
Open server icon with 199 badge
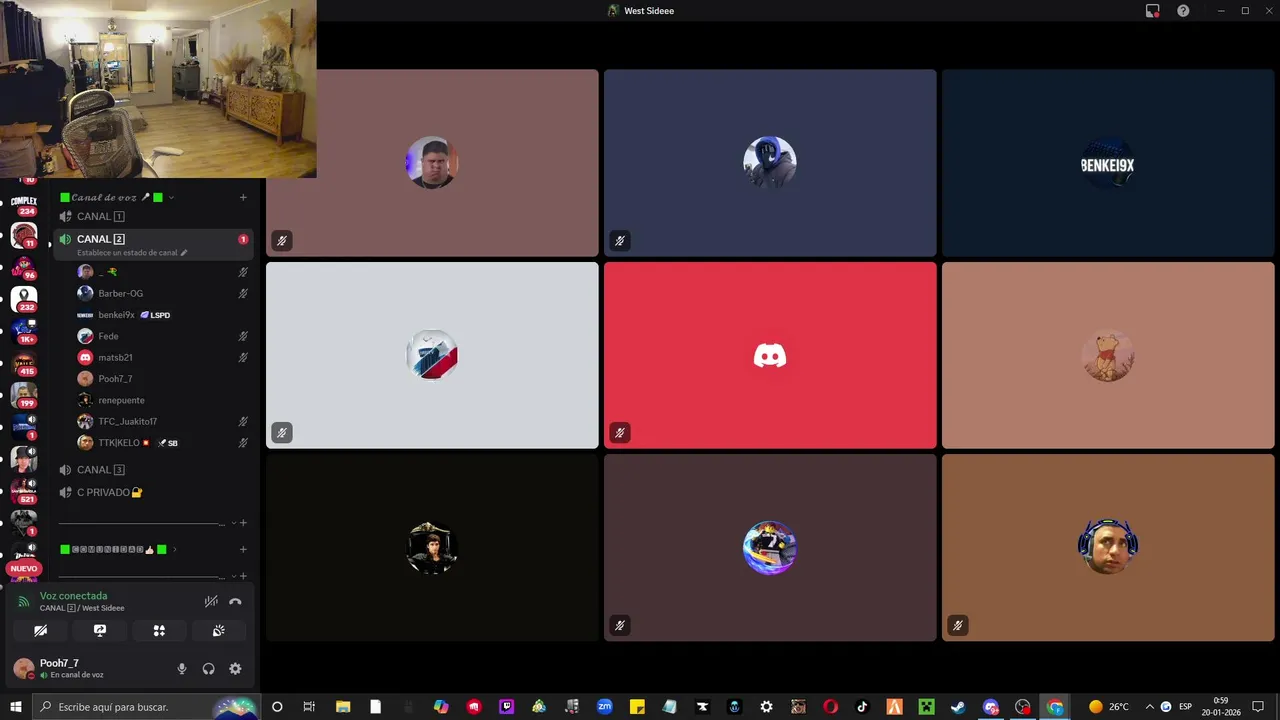pos(24,396)
